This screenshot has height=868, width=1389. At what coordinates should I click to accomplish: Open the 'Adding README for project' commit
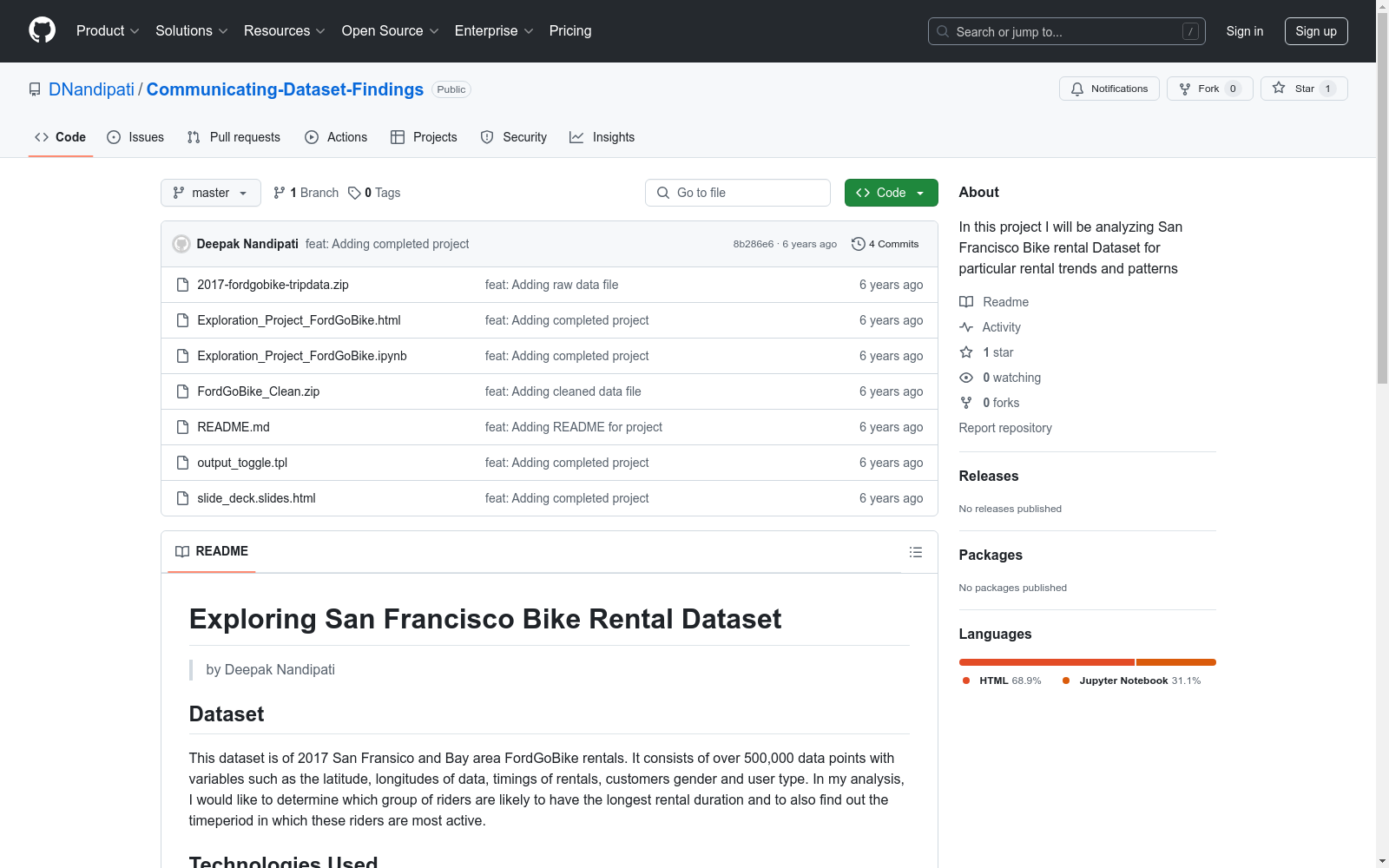point(573,427)
